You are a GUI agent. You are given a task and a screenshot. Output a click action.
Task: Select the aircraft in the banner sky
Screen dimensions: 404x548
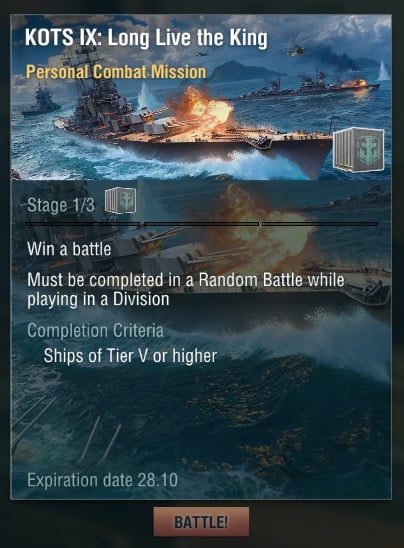pyautogui.click(x=295, y=50)
